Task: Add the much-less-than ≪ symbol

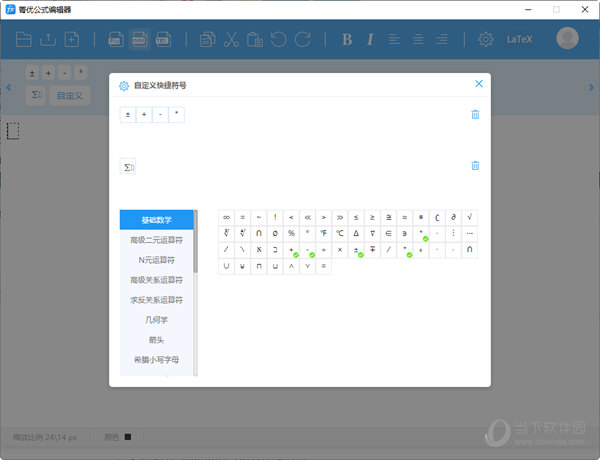Action: click(x=307, y=217)
